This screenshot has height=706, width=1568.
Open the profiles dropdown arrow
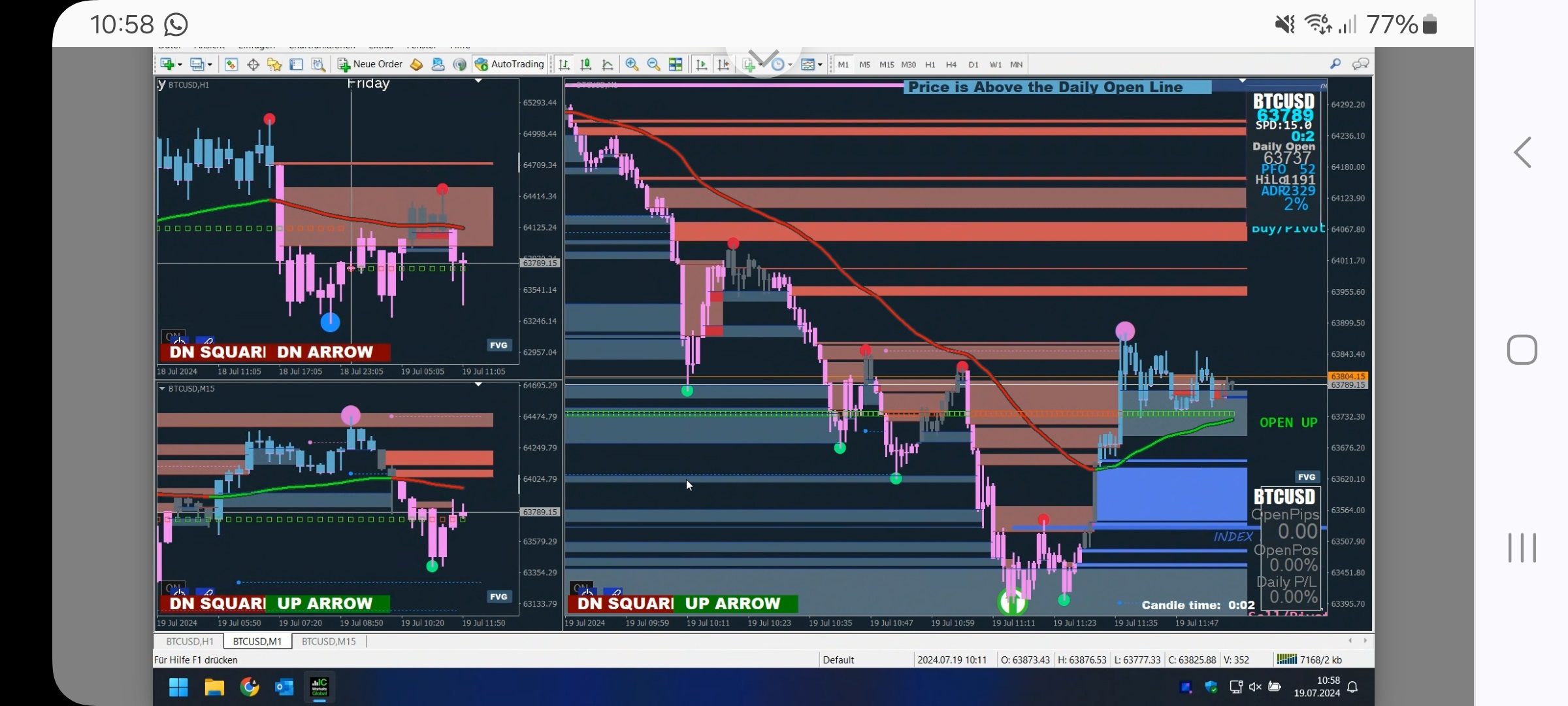pyautogui.click(x=210, y=65)
